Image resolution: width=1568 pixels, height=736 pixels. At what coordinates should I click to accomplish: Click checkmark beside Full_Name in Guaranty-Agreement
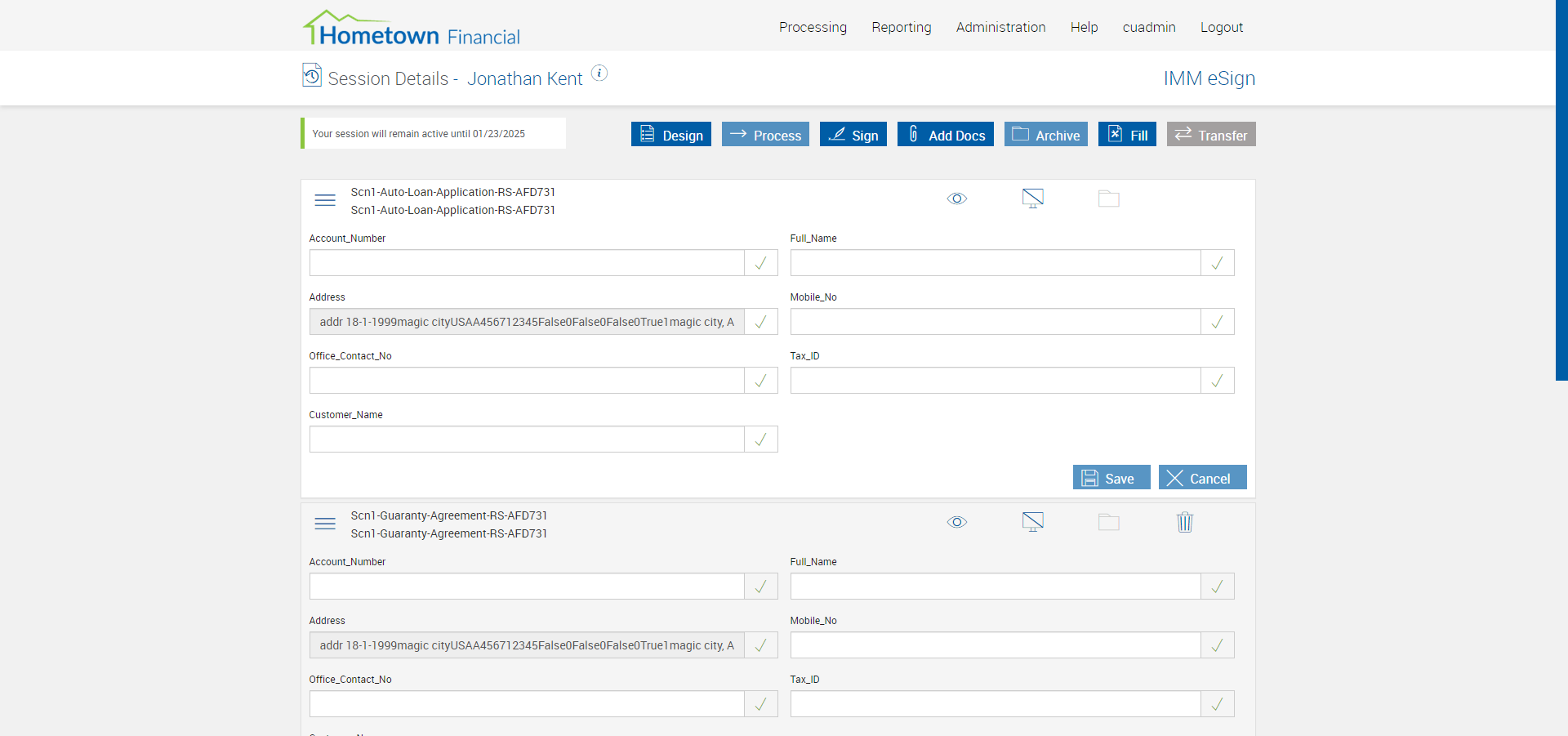(1218, 587)
